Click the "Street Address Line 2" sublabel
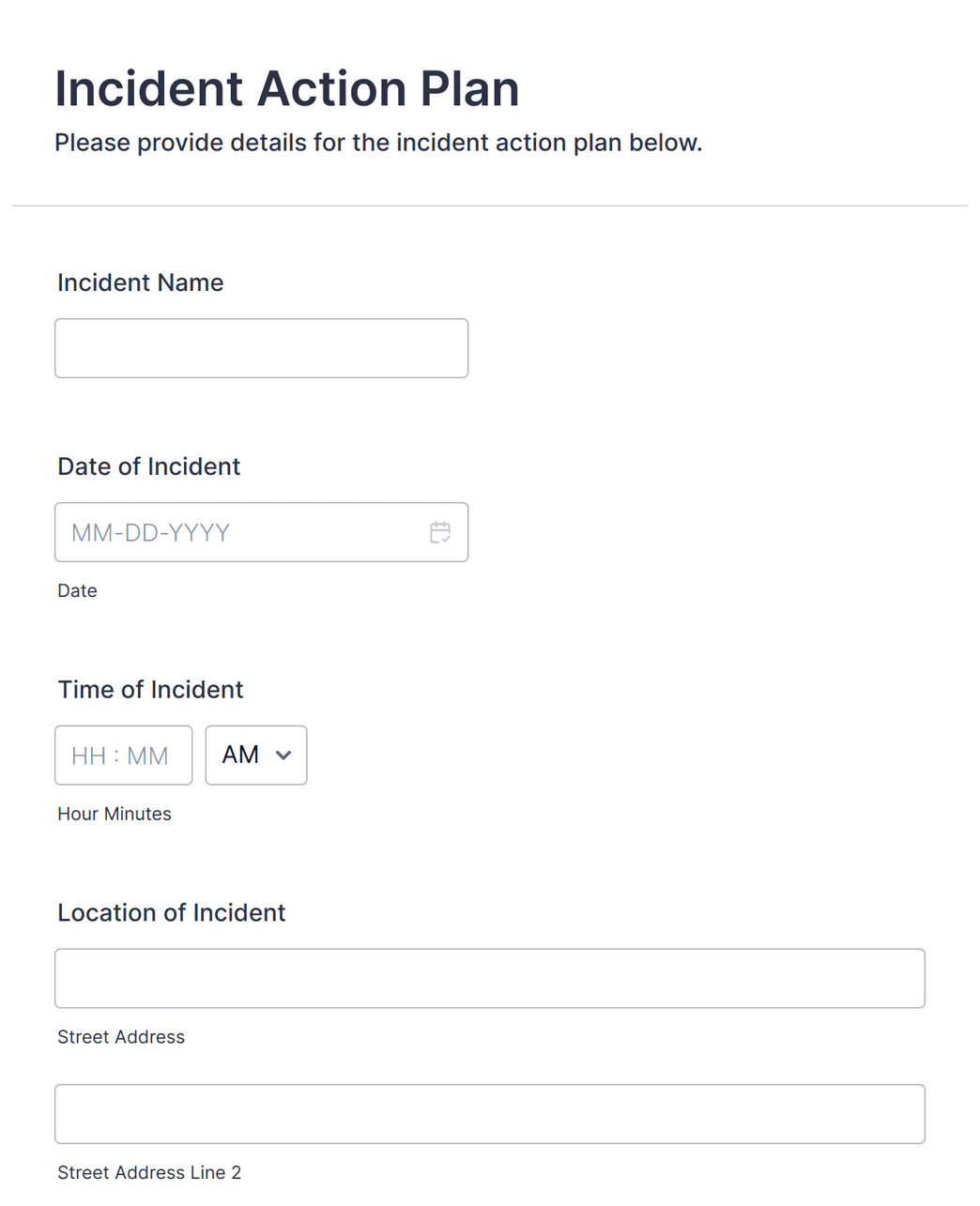The height and width of the screenshot is (1206, 980). pyautogui.click(x=149, y=1172)
